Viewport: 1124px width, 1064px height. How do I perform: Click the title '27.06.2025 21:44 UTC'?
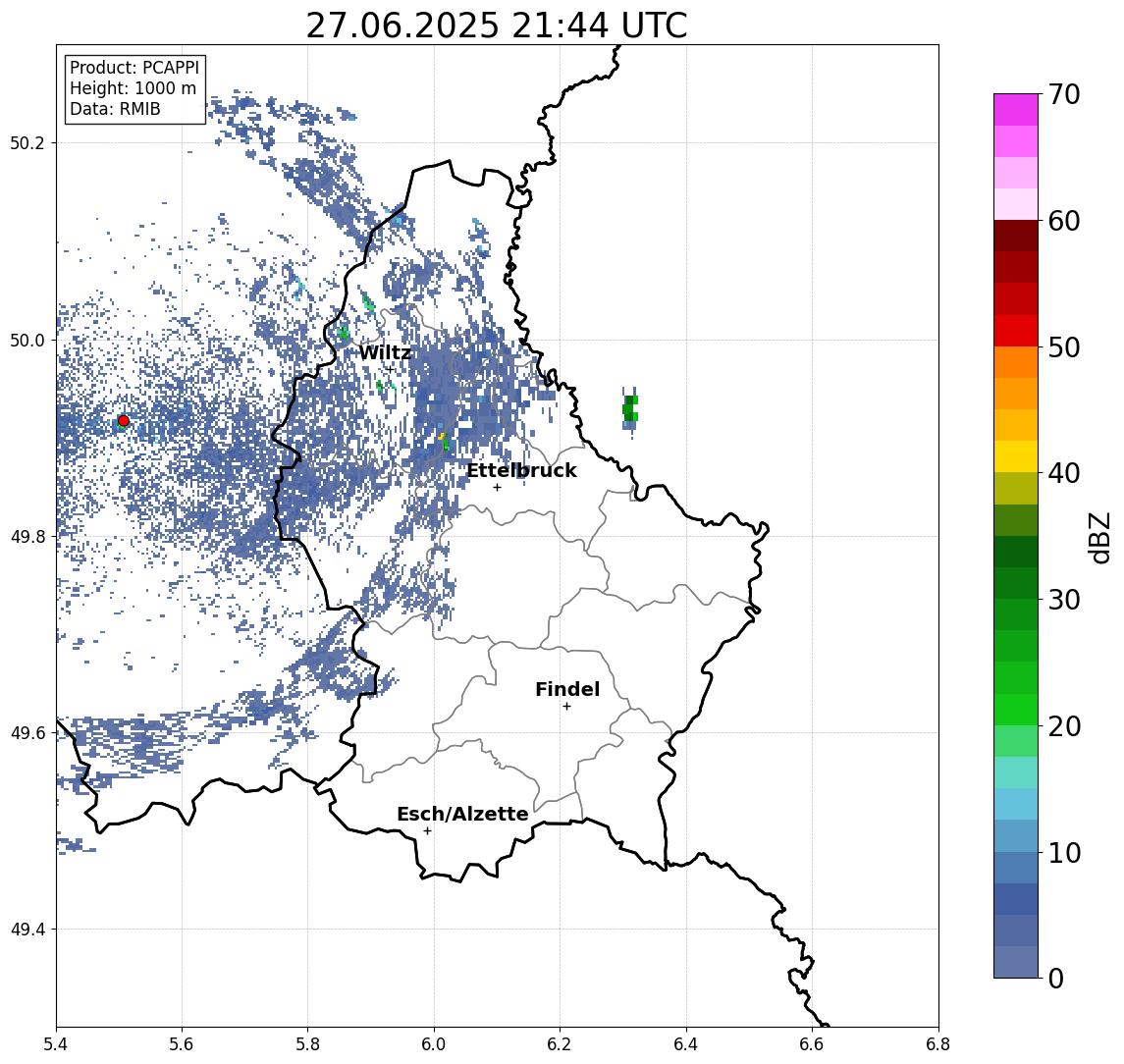[497, 26]
